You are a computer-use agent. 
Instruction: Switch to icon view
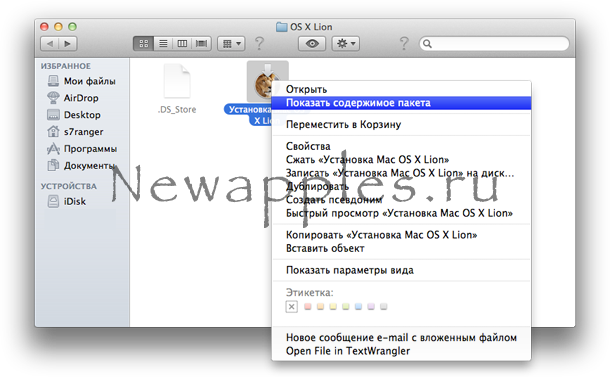[x=144, y=44]
